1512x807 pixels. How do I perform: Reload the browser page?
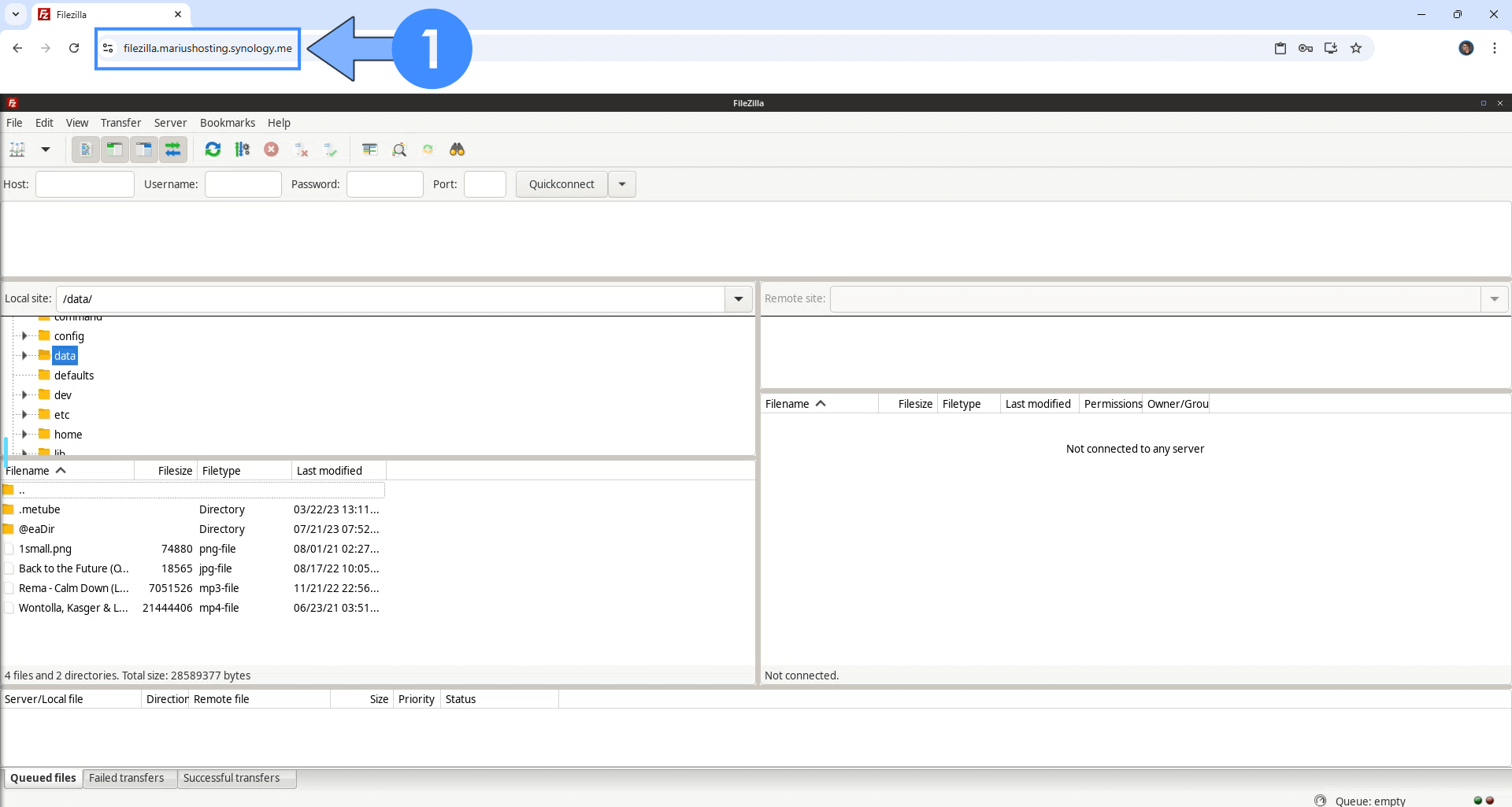[74, 49]
